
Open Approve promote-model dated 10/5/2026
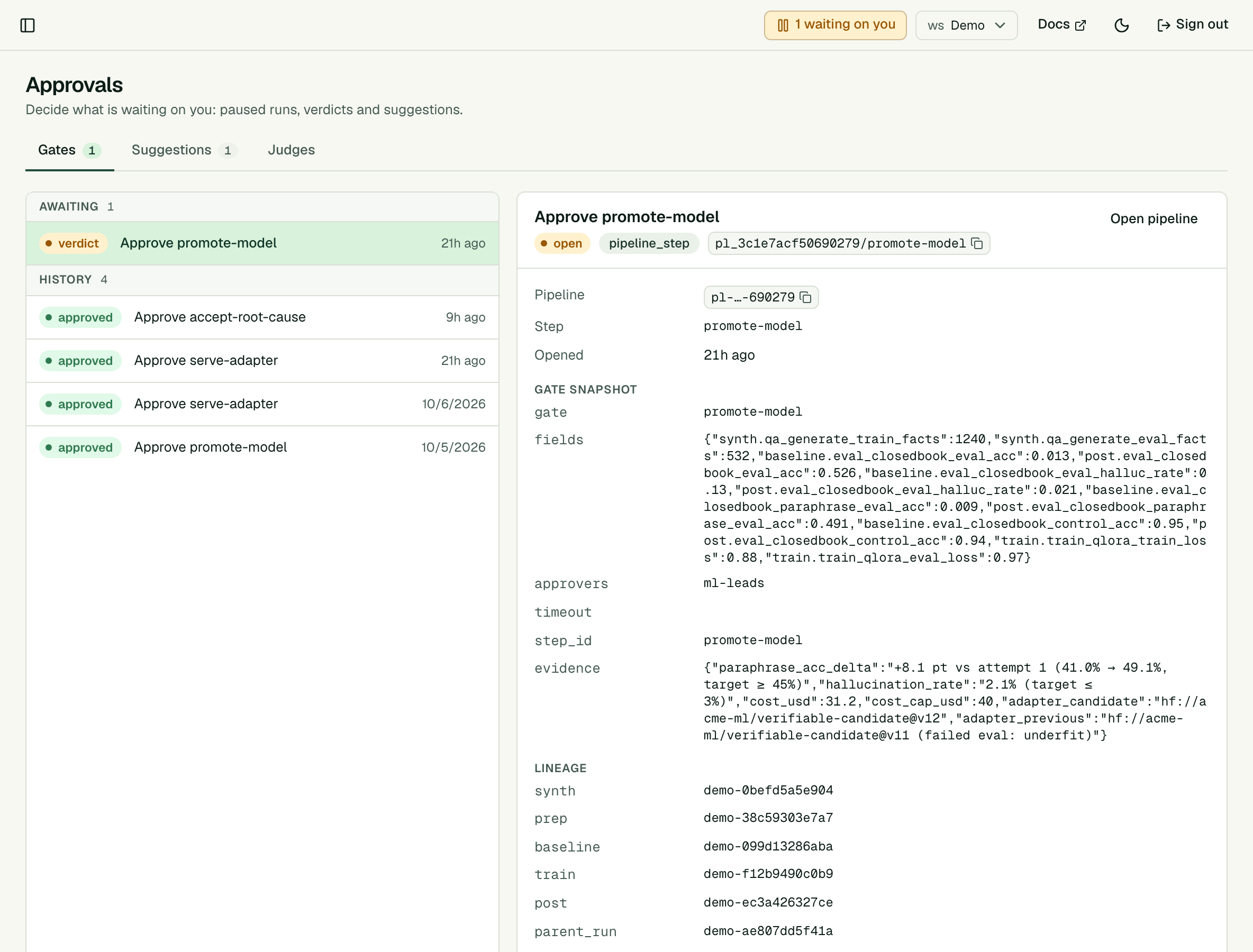pos(262,447)
